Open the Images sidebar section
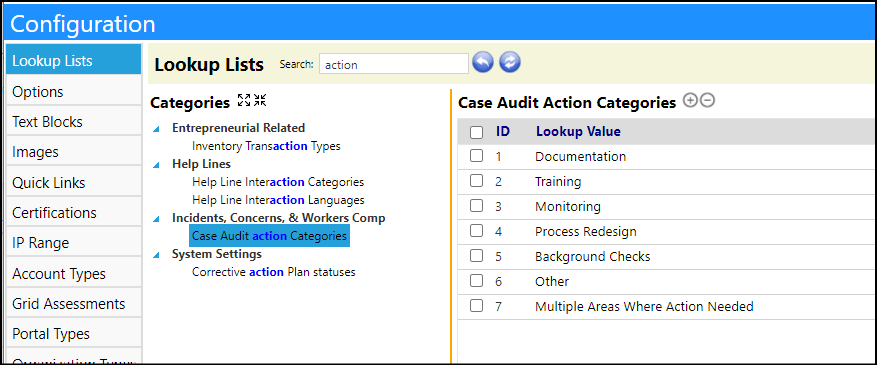The image size is (877, 365). [73, 152]
